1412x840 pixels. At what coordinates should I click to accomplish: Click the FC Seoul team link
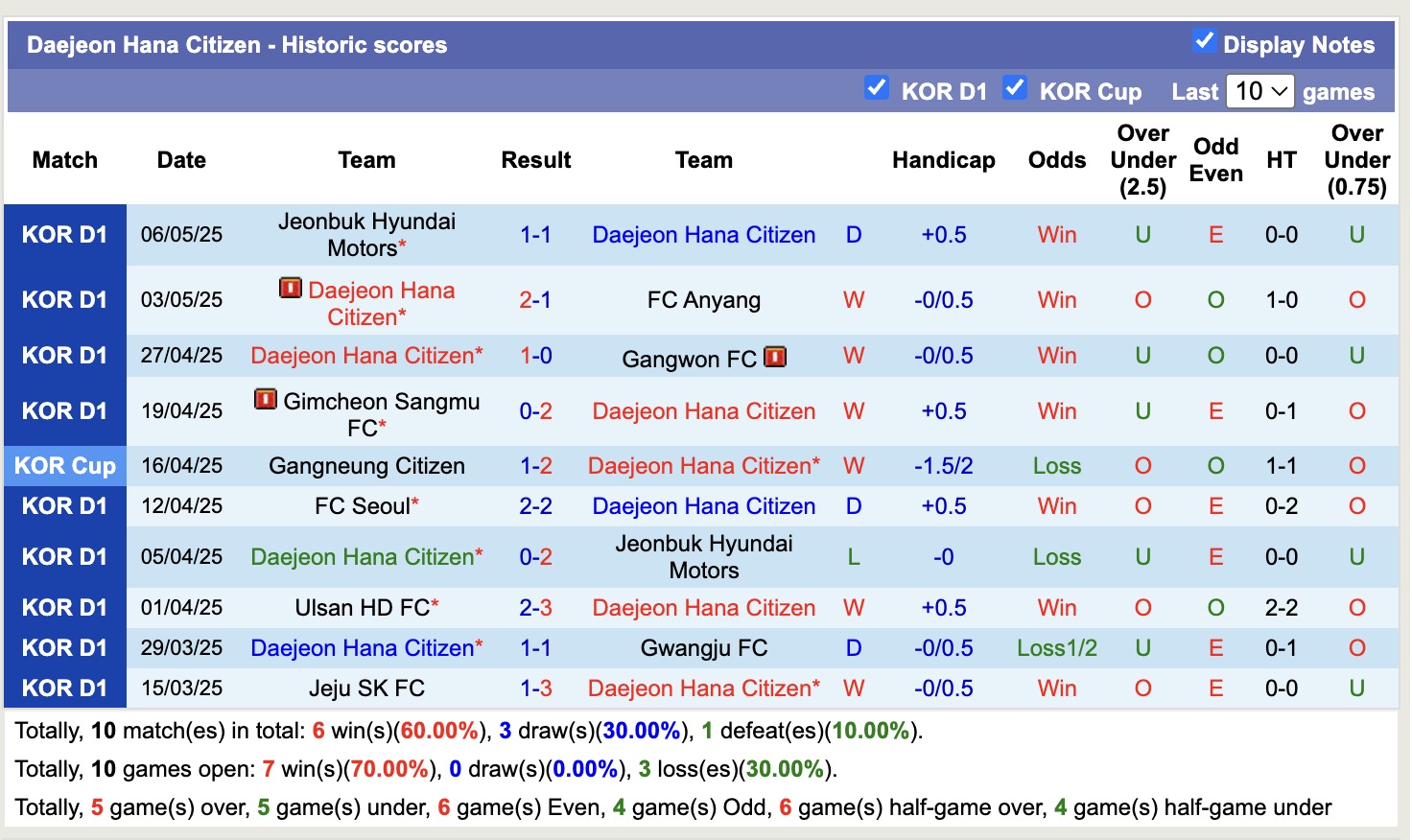click(361, 505)
